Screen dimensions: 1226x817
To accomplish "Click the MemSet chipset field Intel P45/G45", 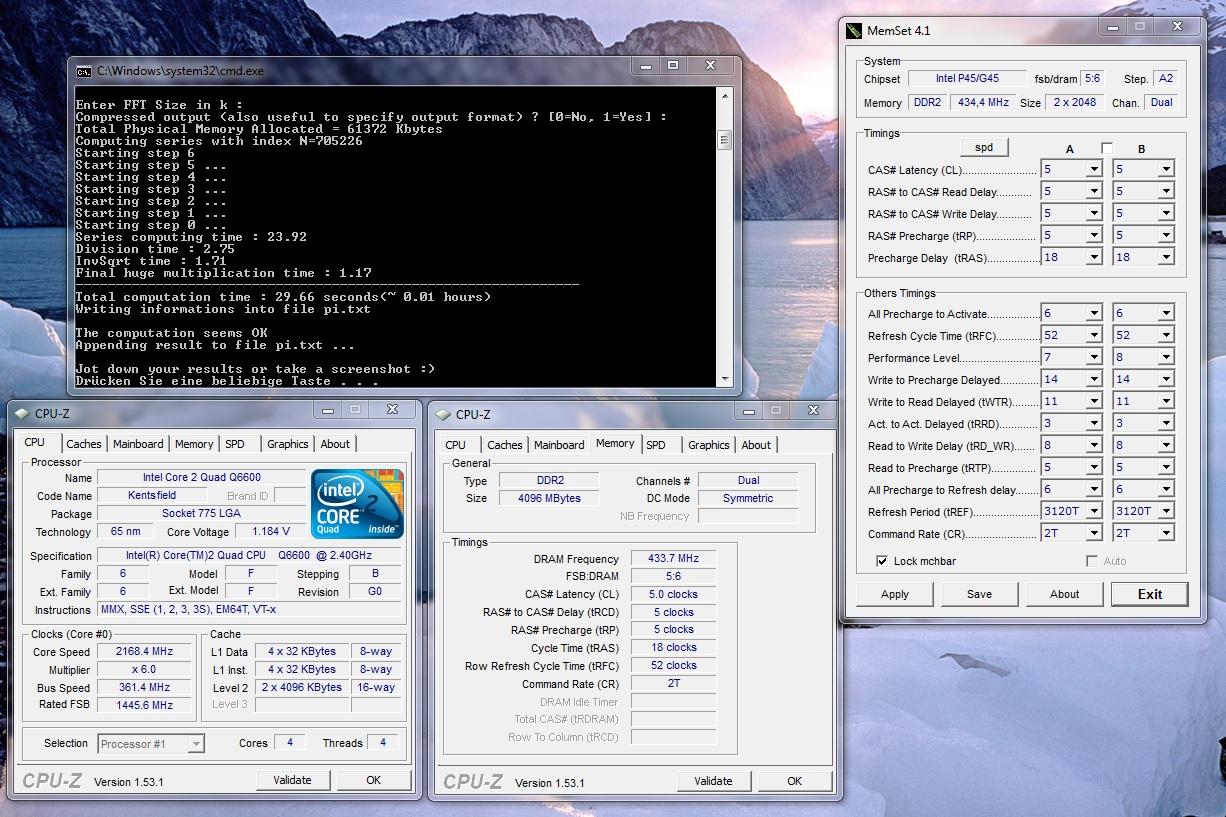I will click(x=967, y=78).
